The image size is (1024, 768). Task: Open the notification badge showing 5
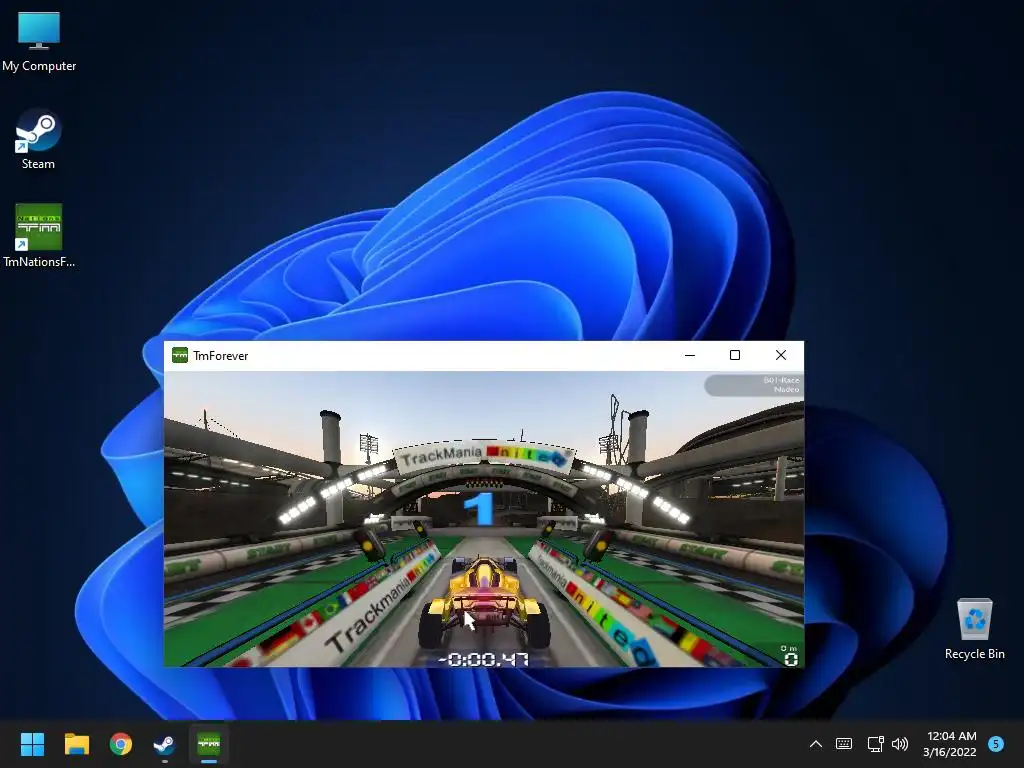click(995, 744)
